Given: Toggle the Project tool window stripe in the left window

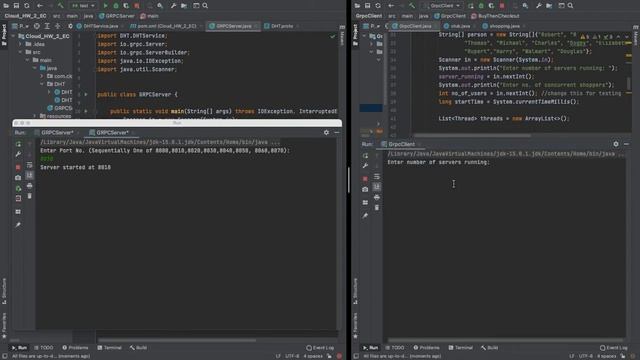Looking at the screenshot, I should [x=4, y=35].
